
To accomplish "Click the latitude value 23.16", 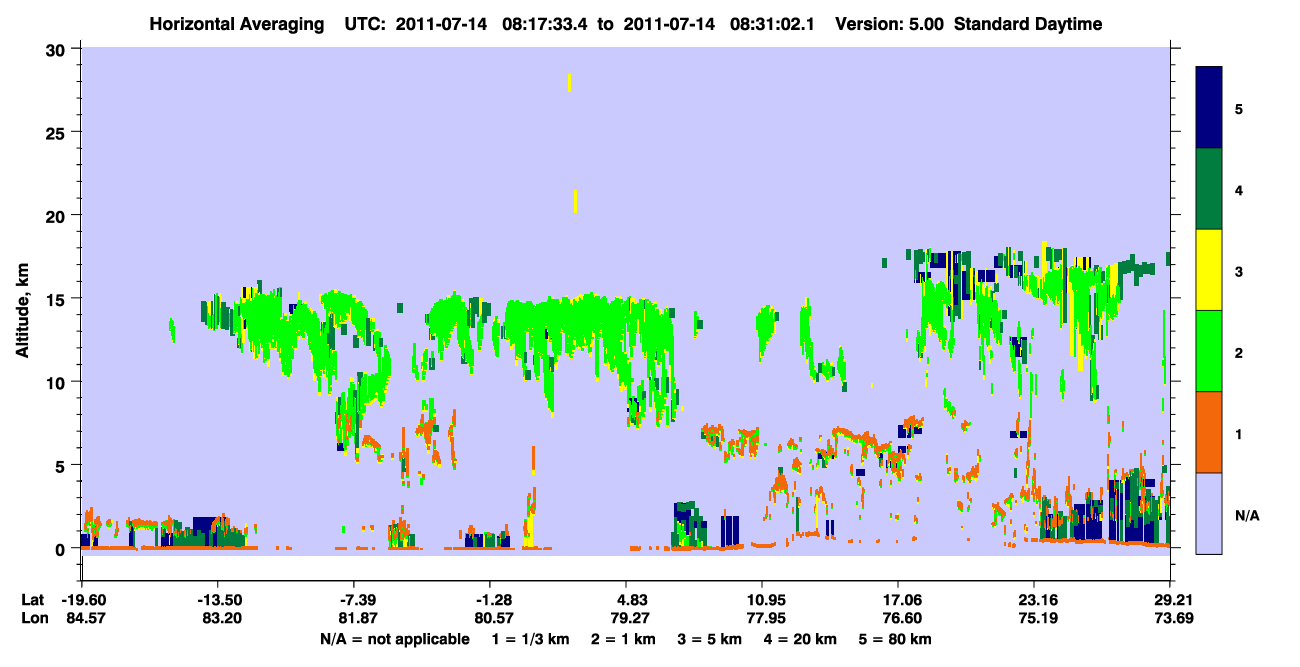I will (x=1034, y=600).
